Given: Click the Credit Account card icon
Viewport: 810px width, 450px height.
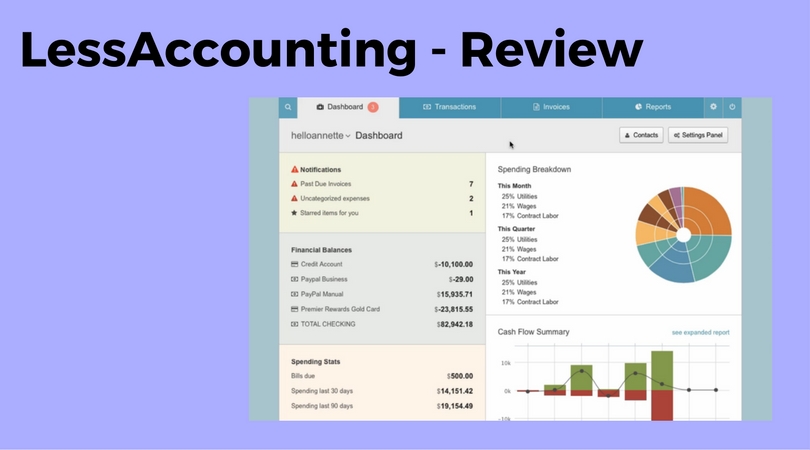Looking at the screenshot, I should [294, 264].
